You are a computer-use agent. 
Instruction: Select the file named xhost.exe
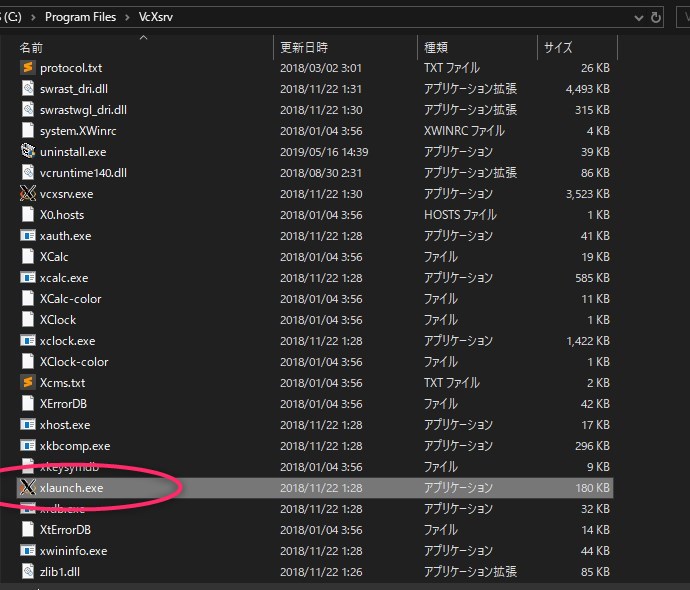[x=65, y=425]
